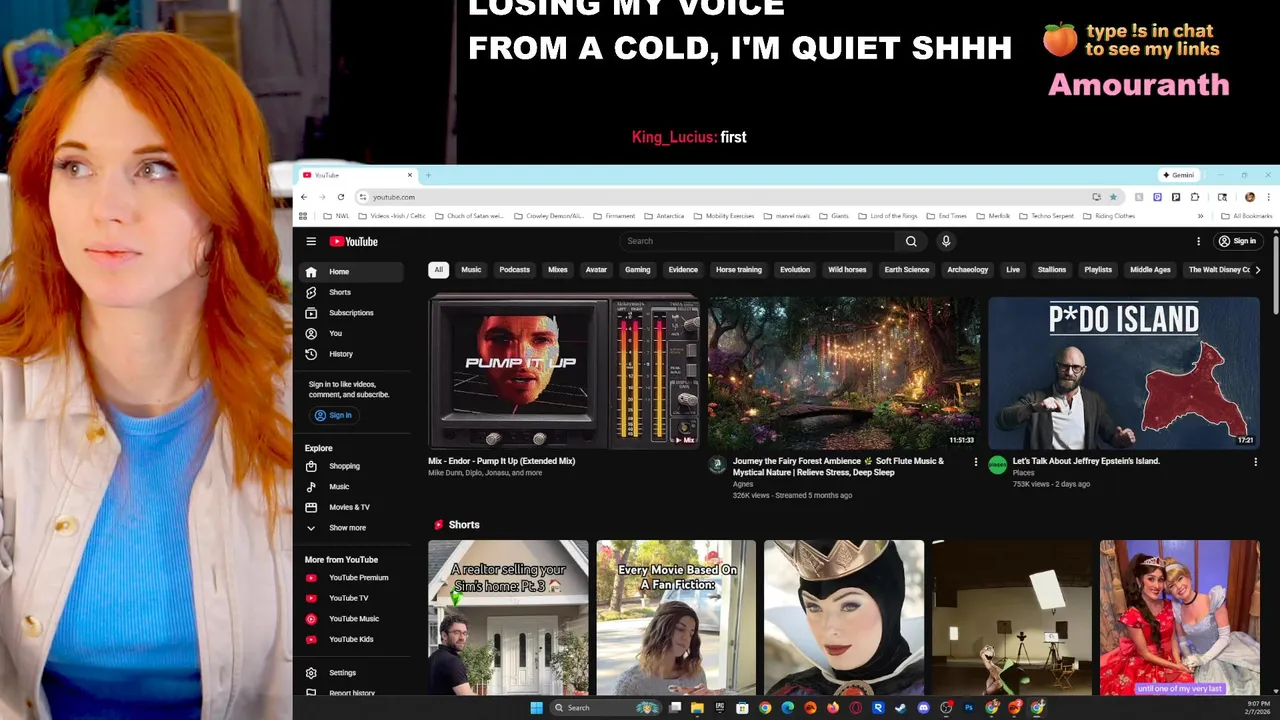1280x720 pixels.
Task: Open the new tab plus button
Action: point(428,175)
